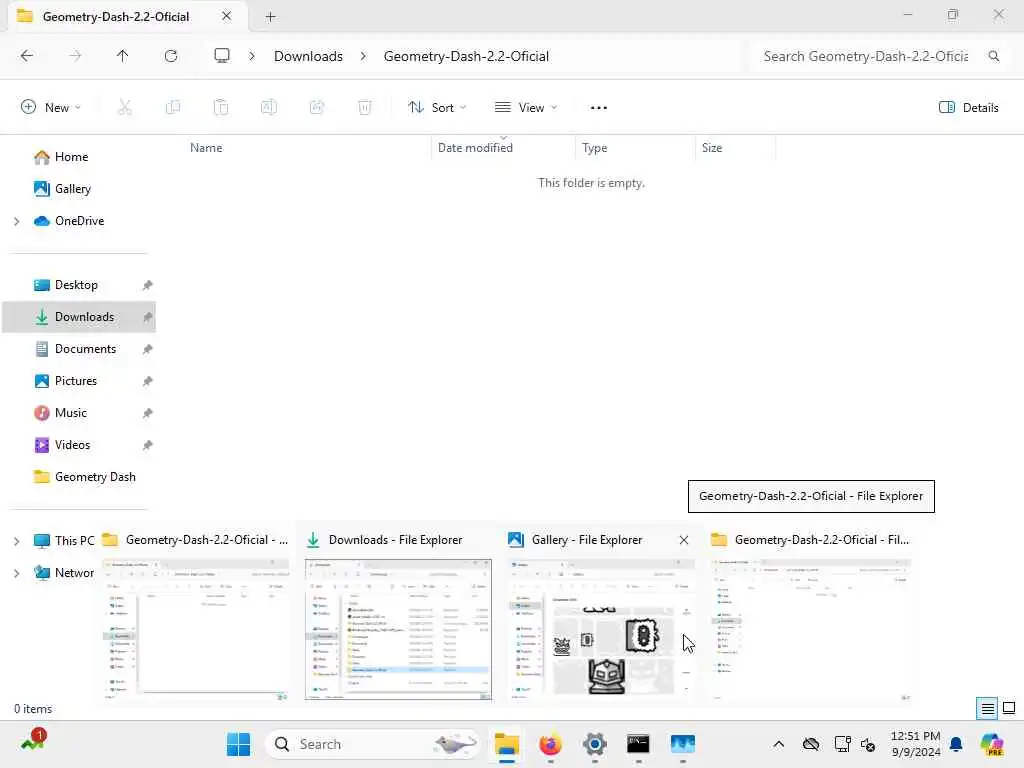The width and height of the screenshot is (1024, 768).
Task: Select the Downloads - File Explorer window preview
Action: click(398, 613)
